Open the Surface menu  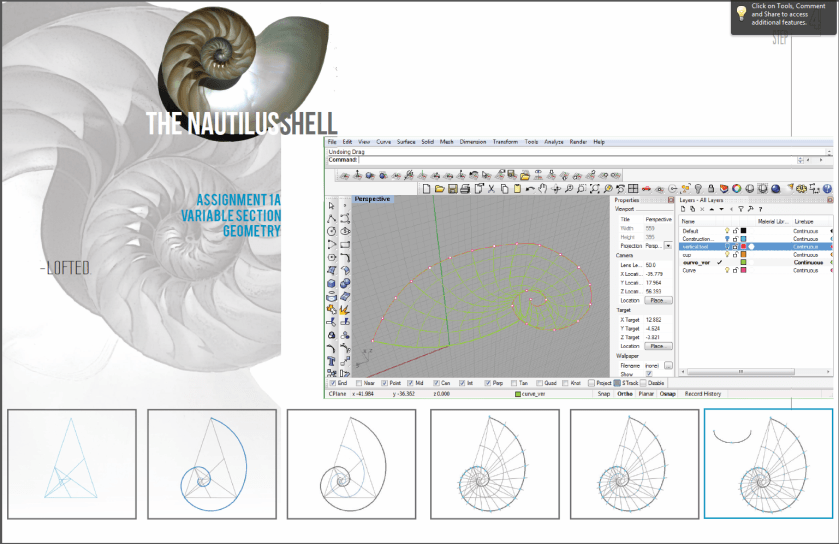(405, 142)
